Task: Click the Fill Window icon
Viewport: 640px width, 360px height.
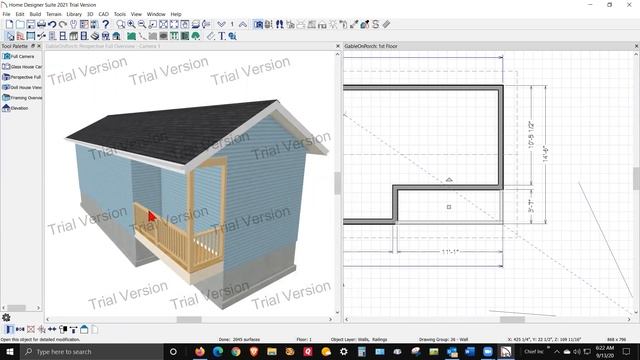Action: [163, 24]
